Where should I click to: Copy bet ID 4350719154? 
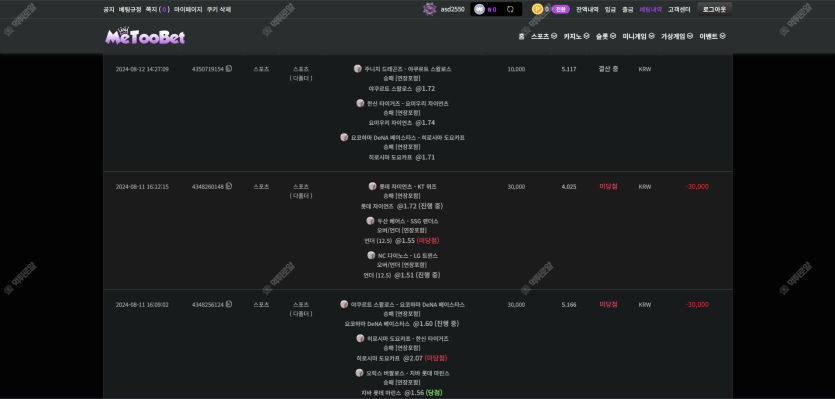229,69
